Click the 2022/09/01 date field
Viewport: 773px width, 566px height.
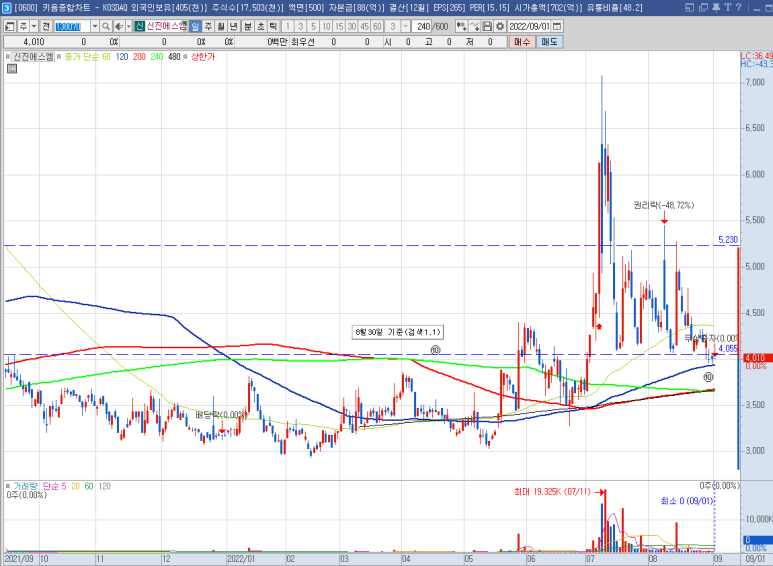pyautogui.click(x=529, y=26)
